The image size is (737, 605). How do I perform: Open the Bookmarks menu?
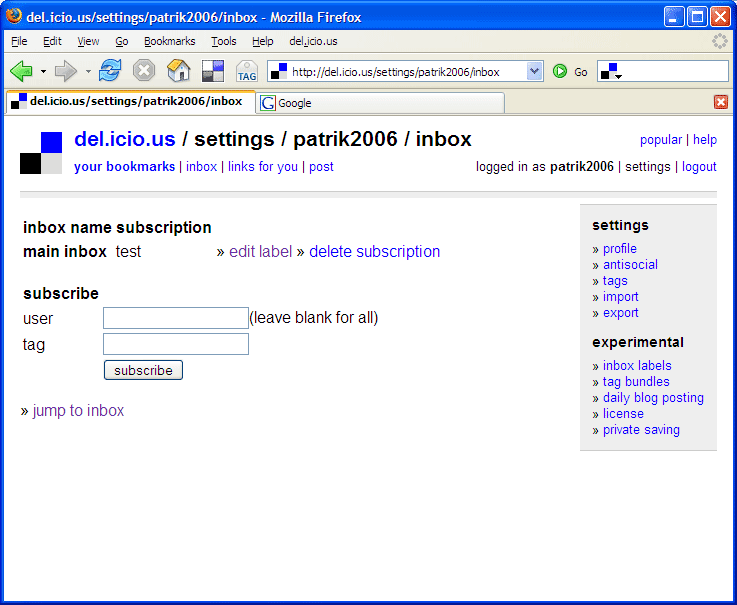[170, 41]
